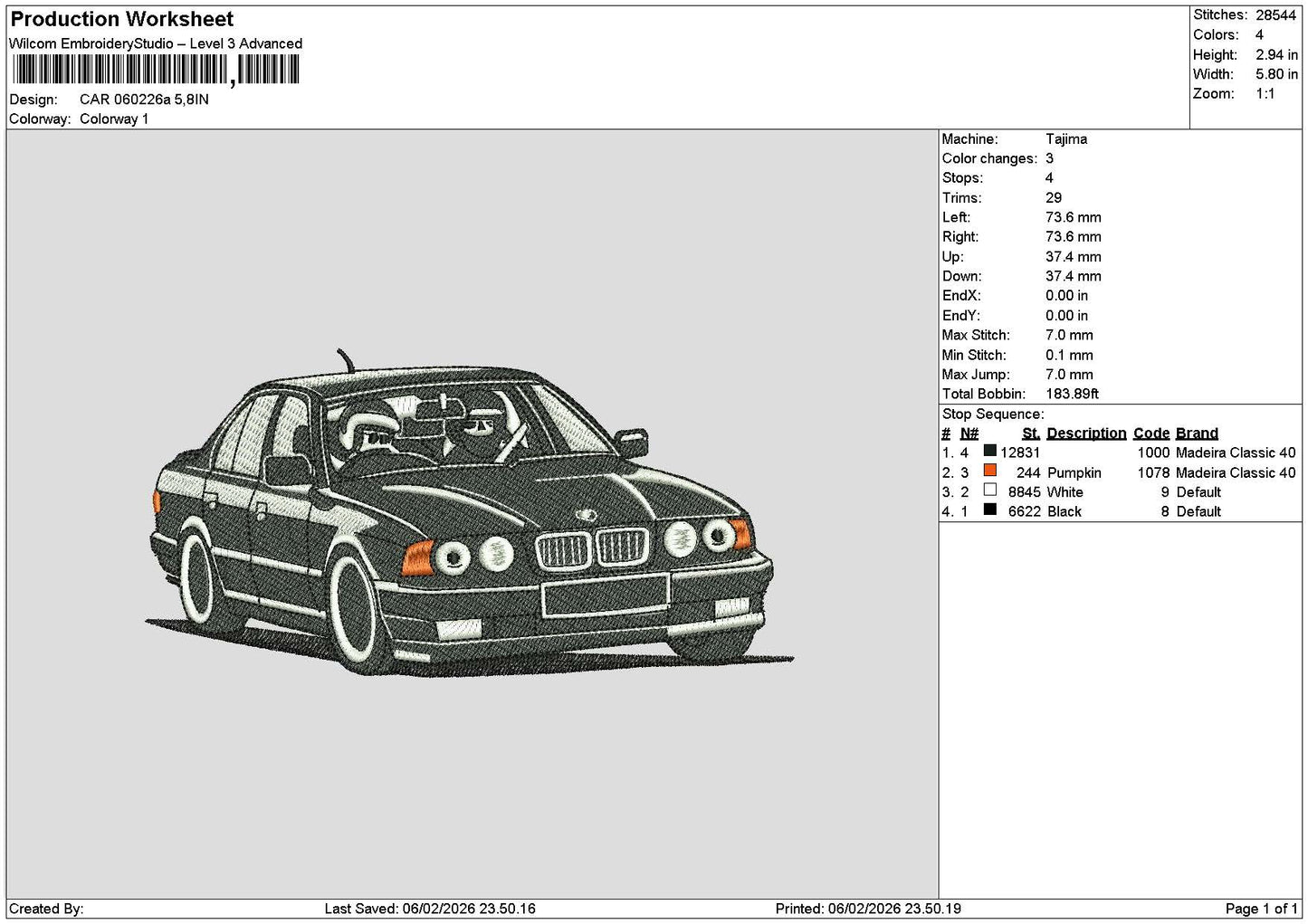Screen dimensions: 1308x924
Task: Click the Left extent 73.6 mm value
Action: [x=1074, y=217]
